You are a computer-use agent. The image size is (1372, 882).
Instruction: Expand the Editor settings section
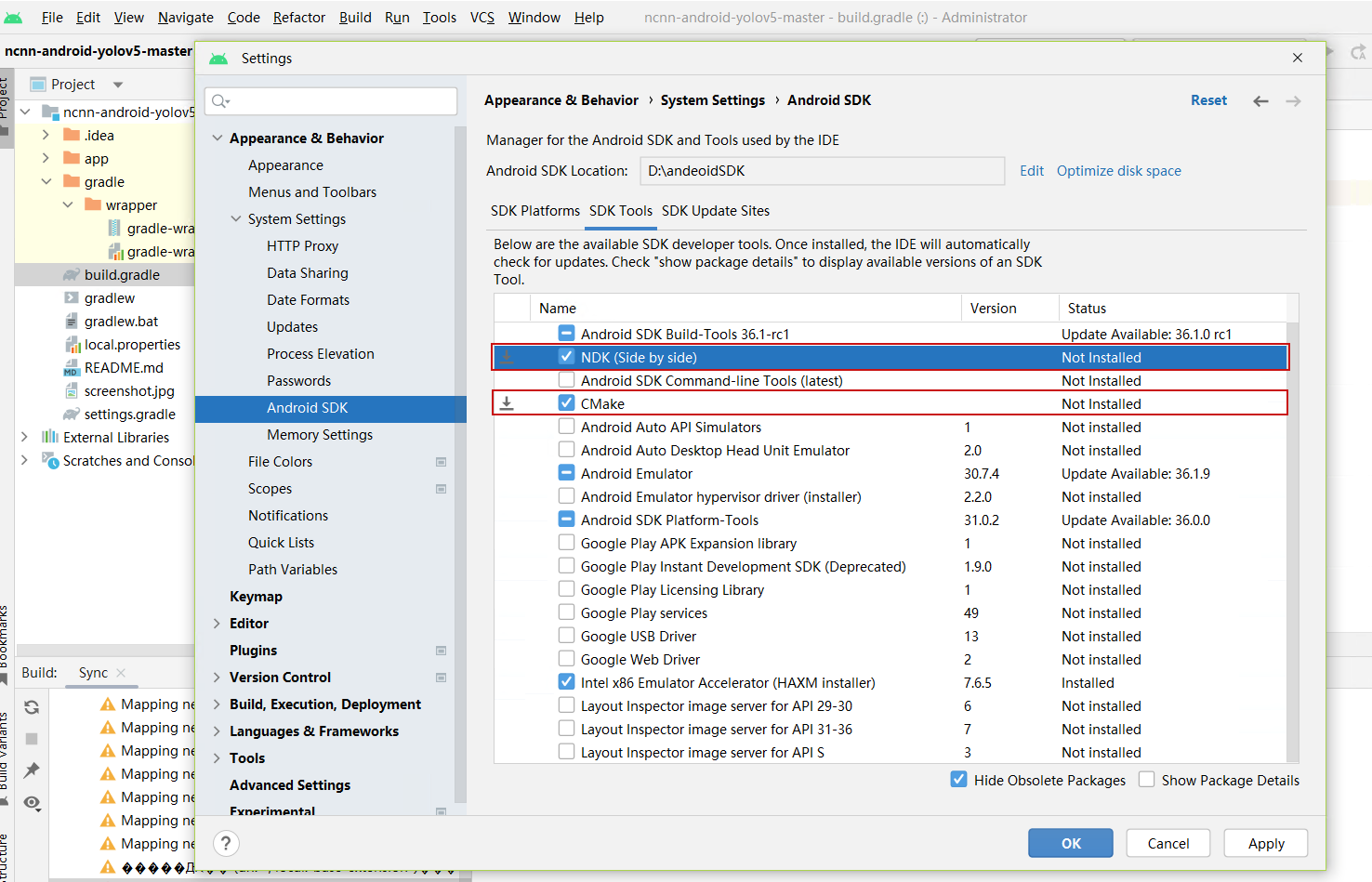click(218, 624)
